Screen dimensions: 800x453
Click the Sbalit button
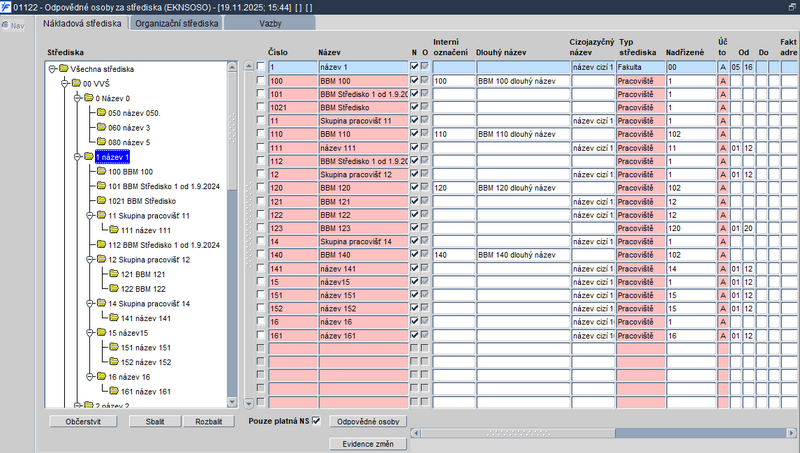click(155, 421)
